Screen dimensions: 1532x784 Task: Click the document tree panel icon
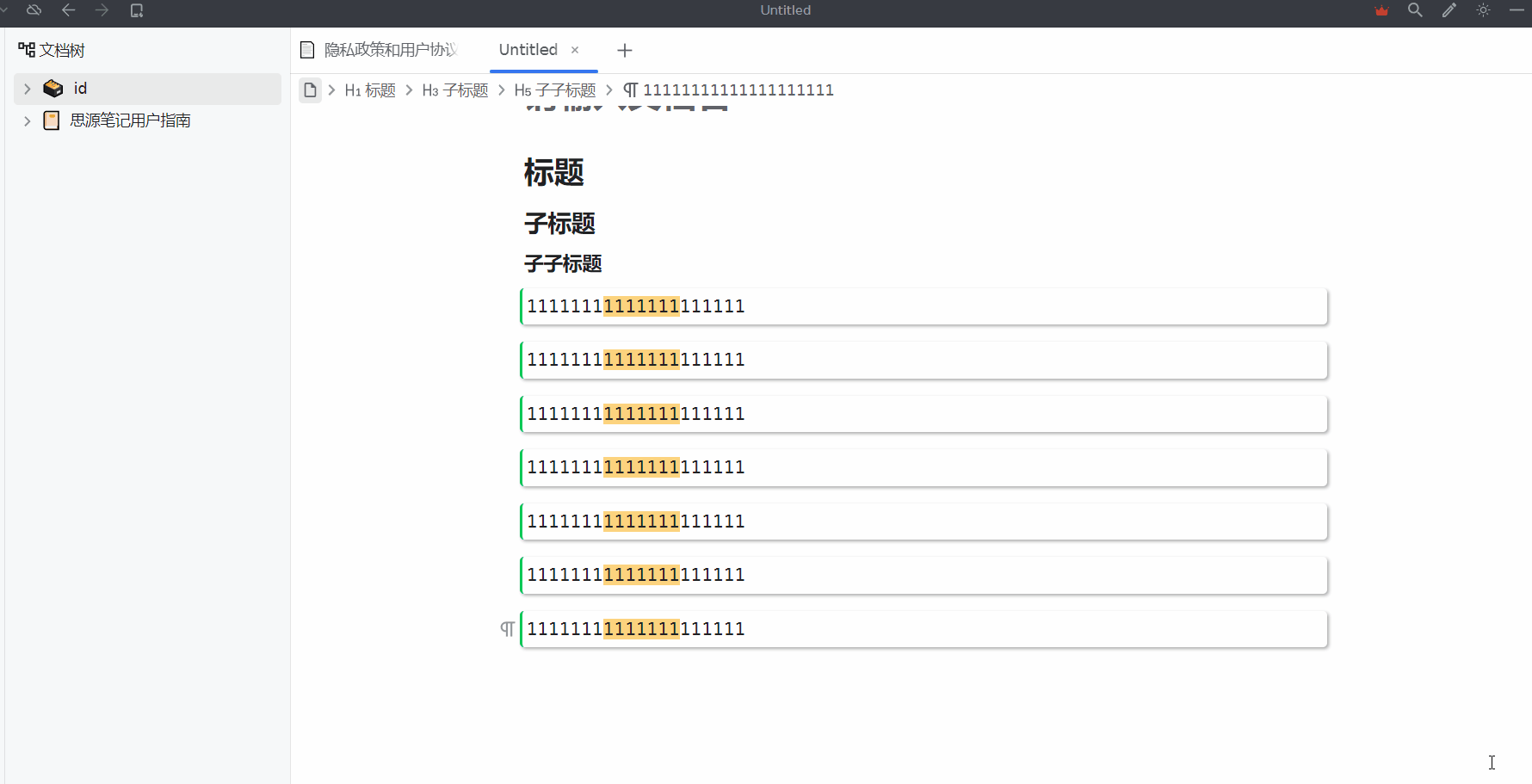pos(27,50)
